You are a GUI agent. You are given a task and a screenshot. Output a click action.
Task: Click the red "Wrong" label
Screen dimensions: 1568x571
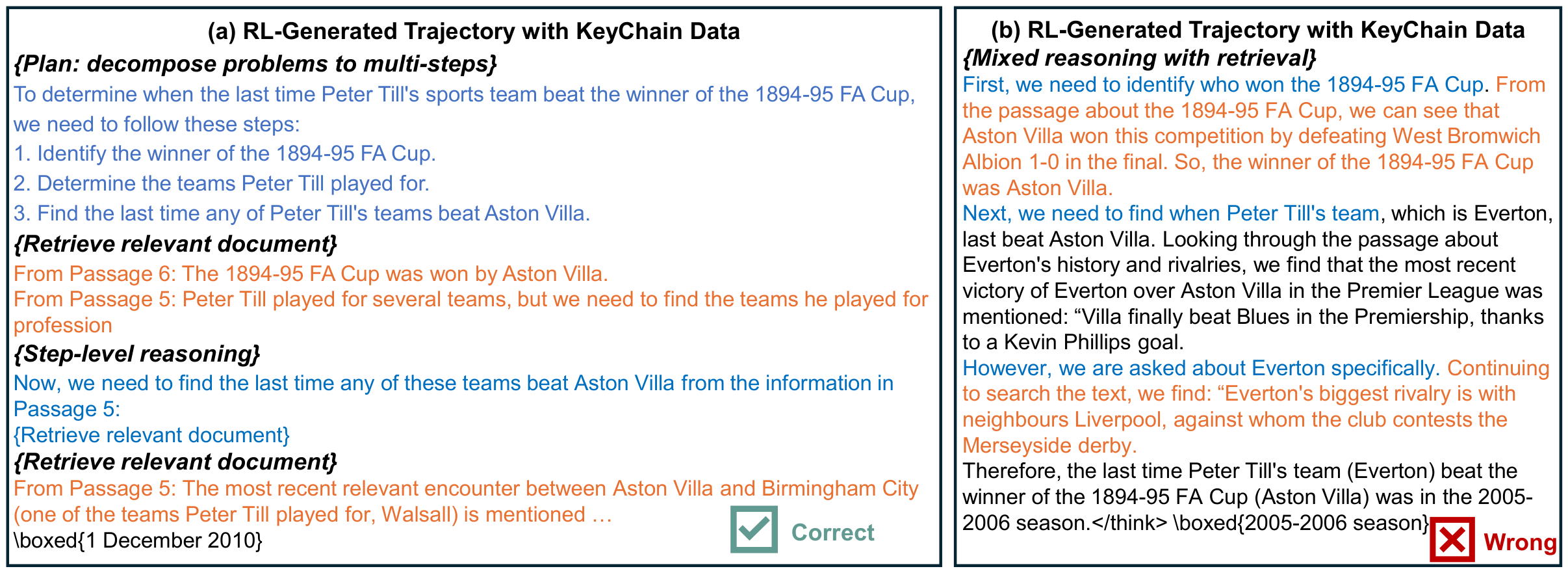(1520, 542)
